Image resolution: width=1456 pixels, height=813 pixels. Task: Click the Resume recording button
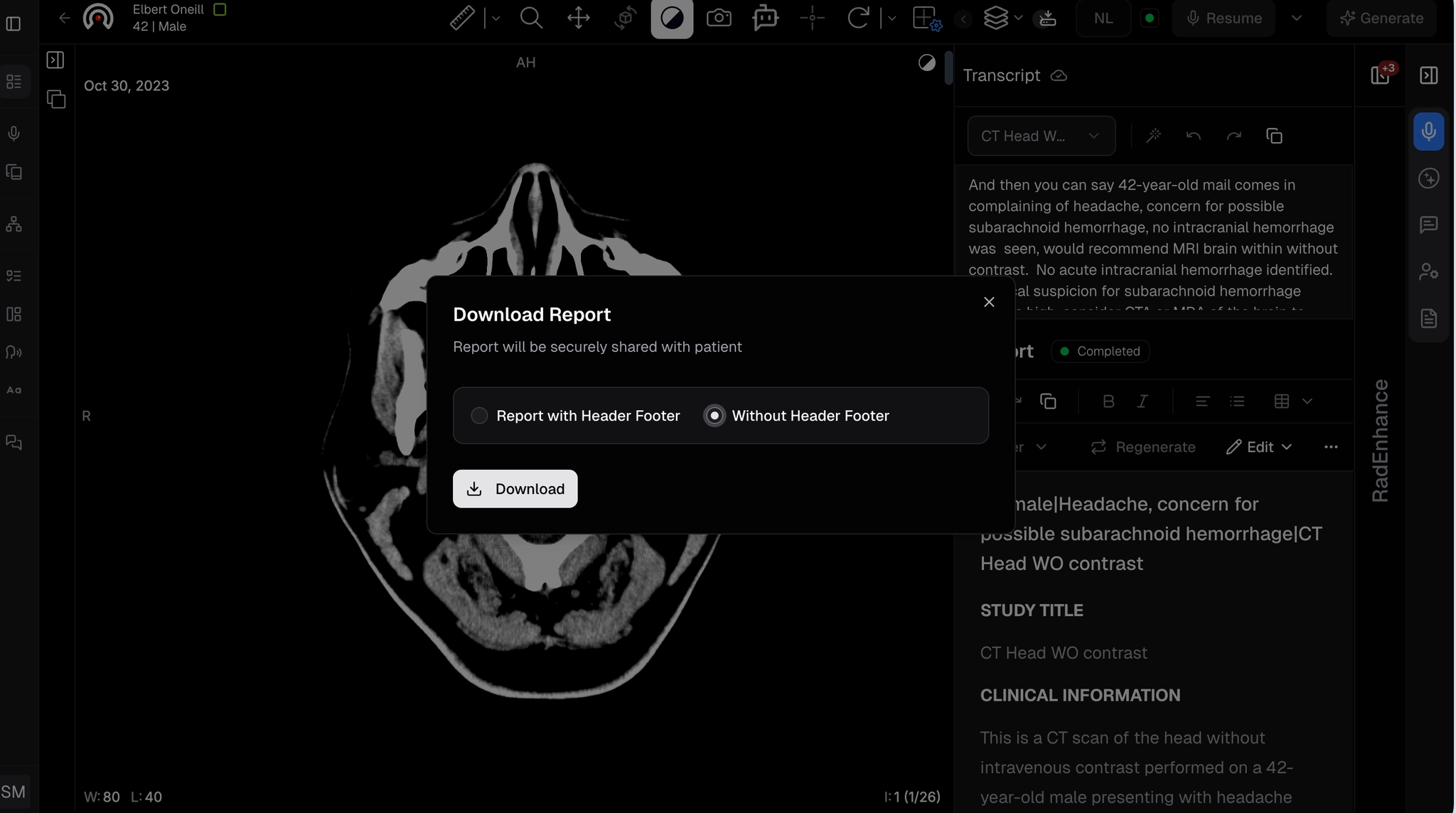click(x=1224, y=18)
